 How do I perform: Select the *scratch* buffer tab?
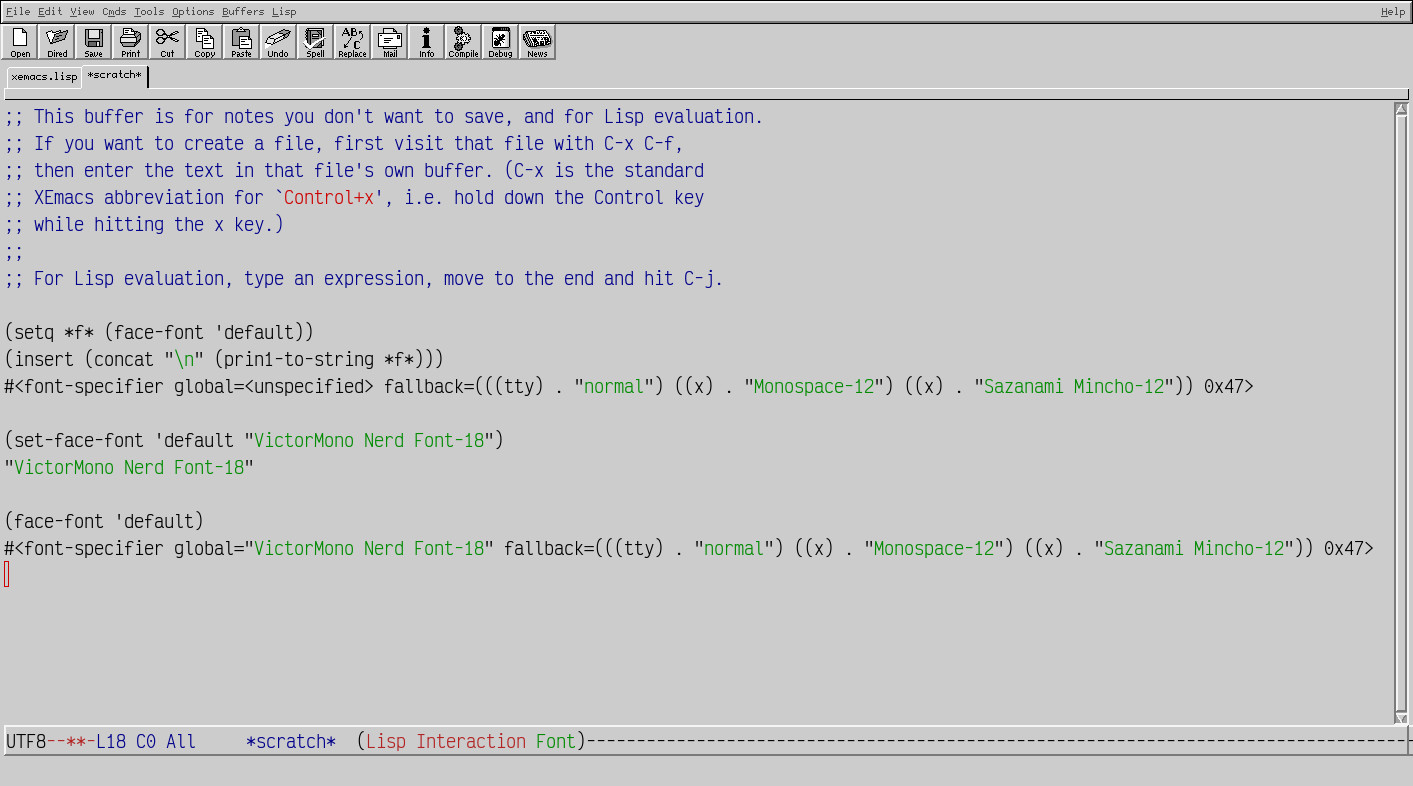point(115,76)
